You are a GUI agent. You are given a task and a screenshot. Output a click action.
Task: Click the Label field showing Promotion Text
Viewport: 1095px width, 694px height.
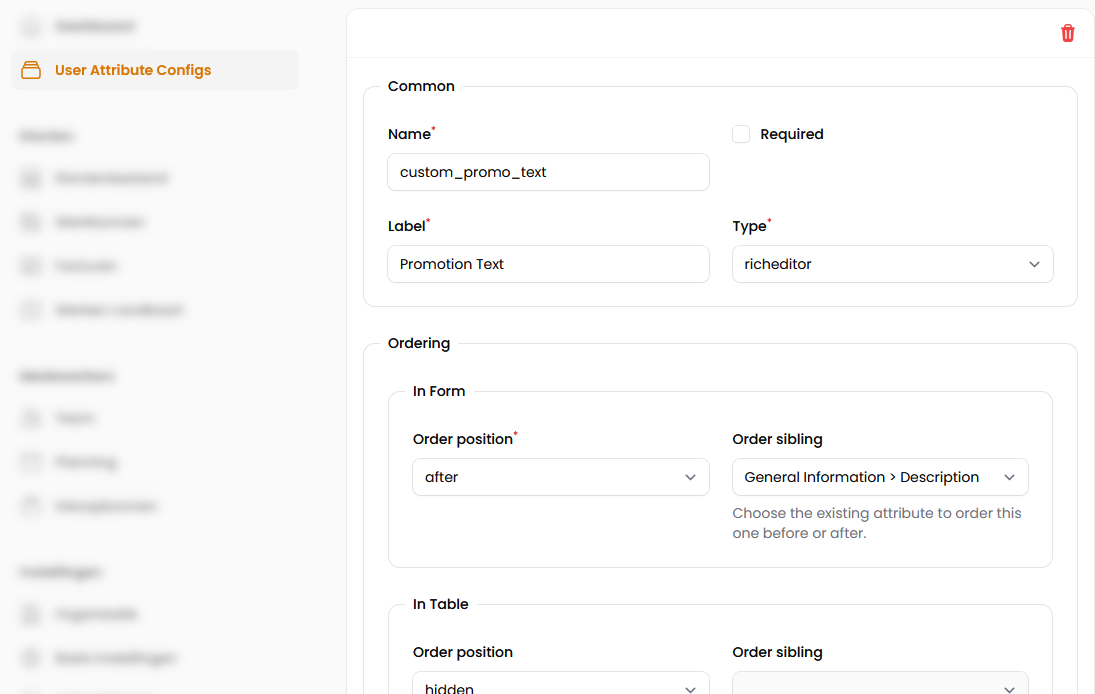coord(548,264)
